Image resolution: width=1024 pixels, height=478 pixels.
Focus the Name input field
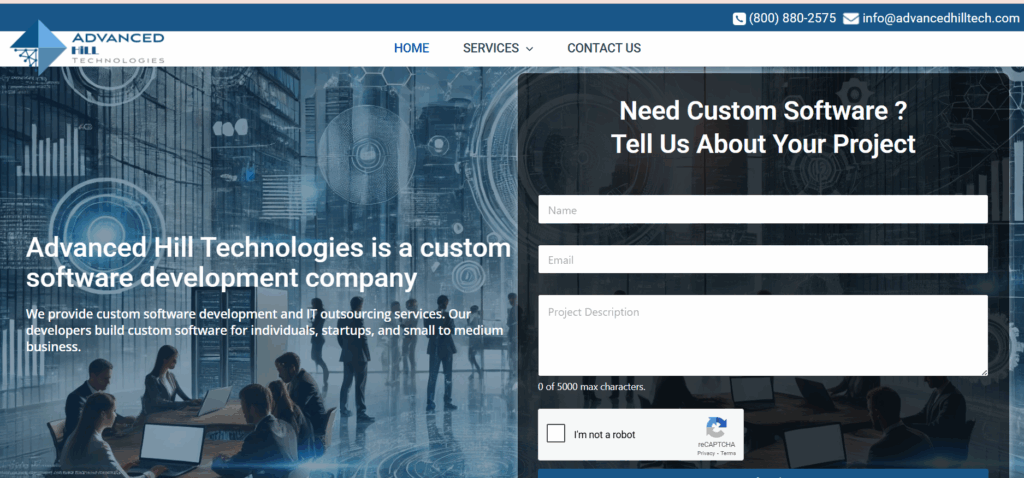pos(763,210)
